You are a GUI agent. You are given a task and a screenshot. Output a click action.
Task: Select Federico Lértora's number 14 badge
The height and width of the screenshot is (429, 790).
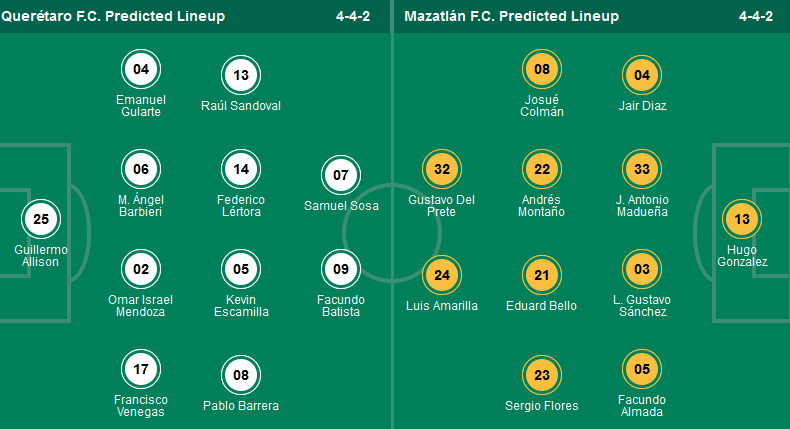[241, 170]
